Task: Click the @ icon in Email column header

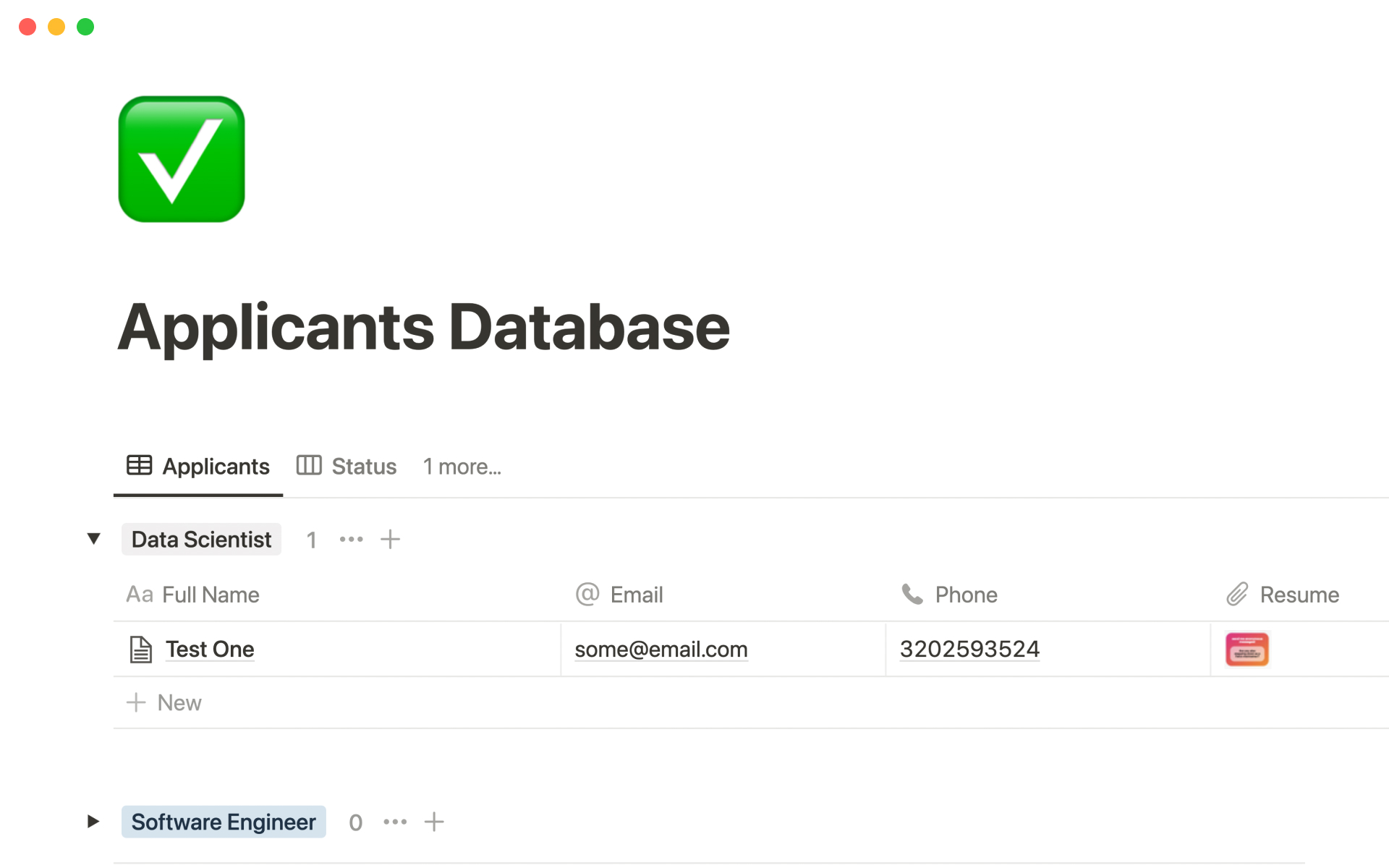Action: tap(587, 595)
